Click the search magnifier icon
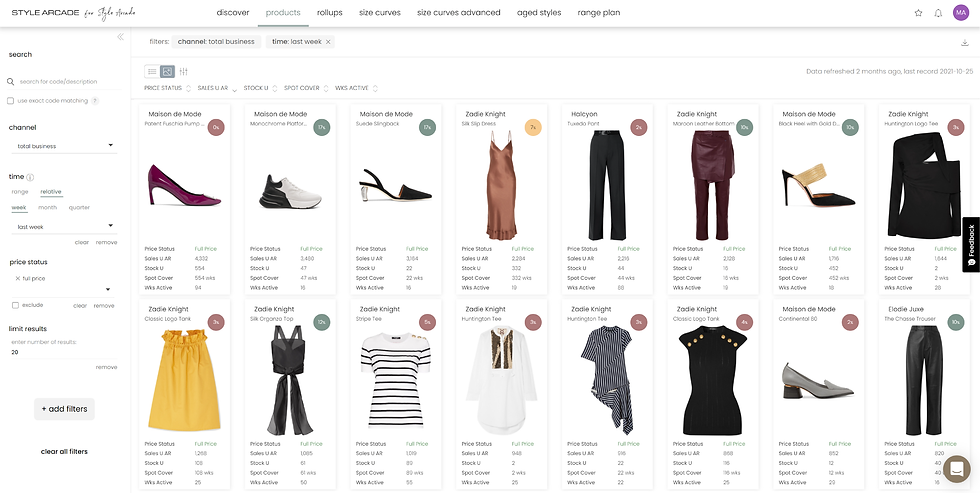 pyautogui.click(x=11, y=82)
